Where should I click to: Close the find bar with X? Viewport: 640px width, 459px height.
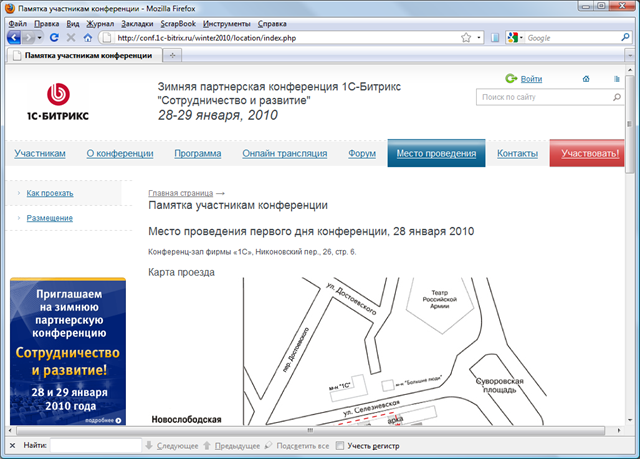pos(12,446)
